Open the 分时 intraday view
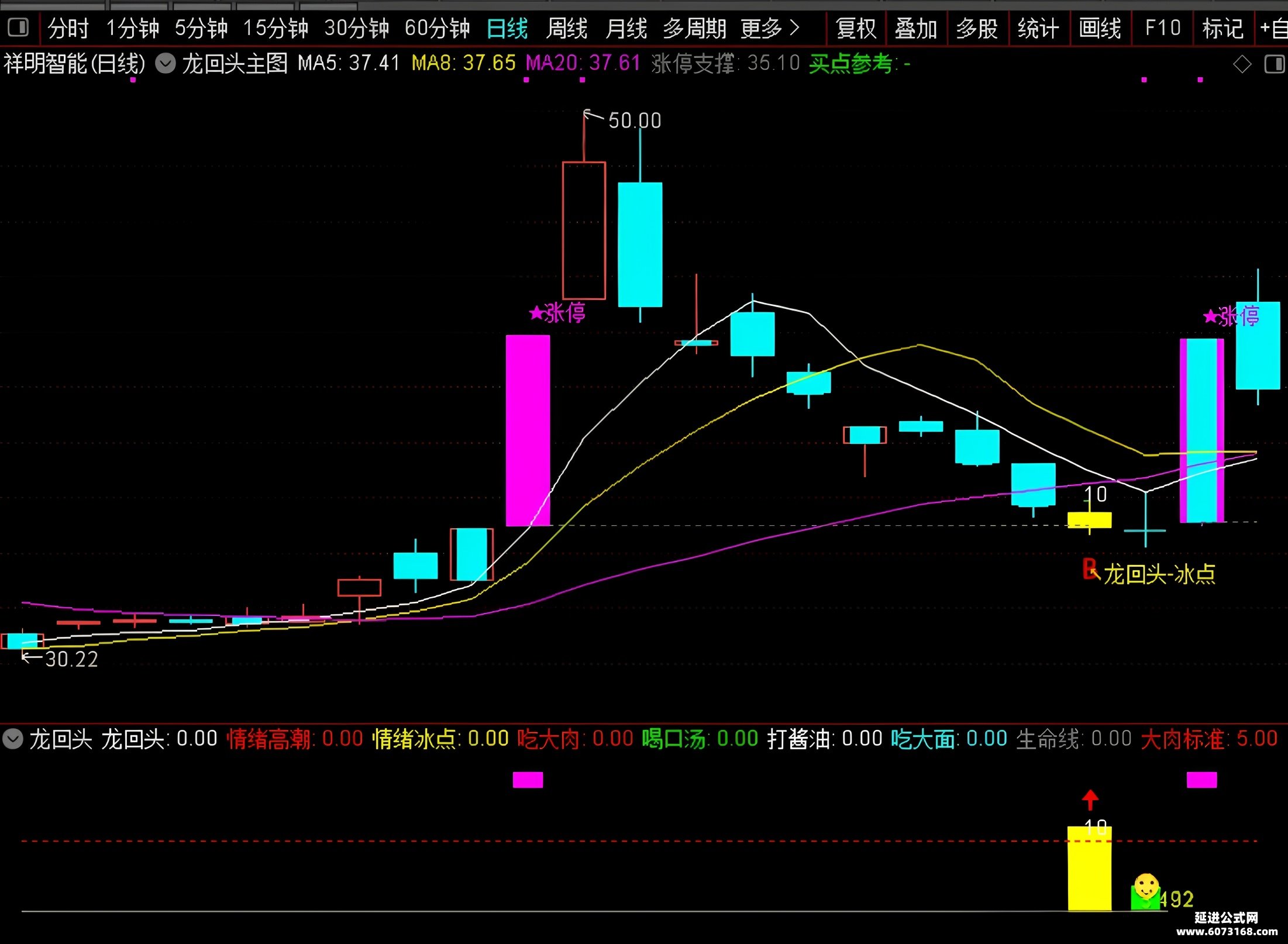 point(68,28)
